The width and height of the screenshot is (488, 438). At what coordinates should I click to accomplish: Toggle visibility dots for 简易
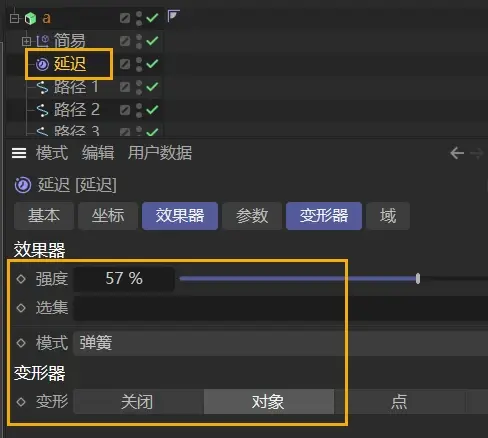click(139, 41)
